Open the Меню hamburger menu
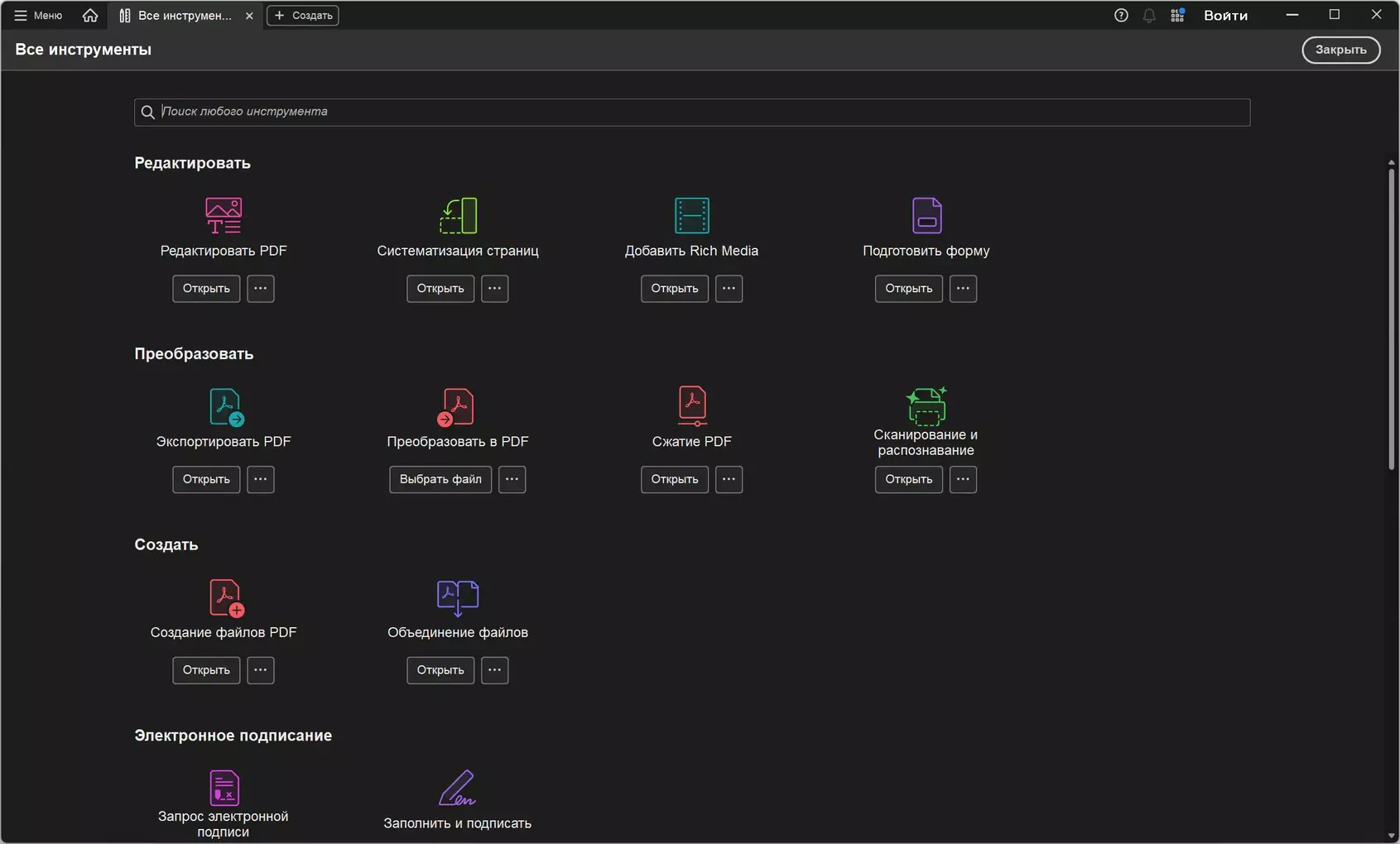 point(38,16)
